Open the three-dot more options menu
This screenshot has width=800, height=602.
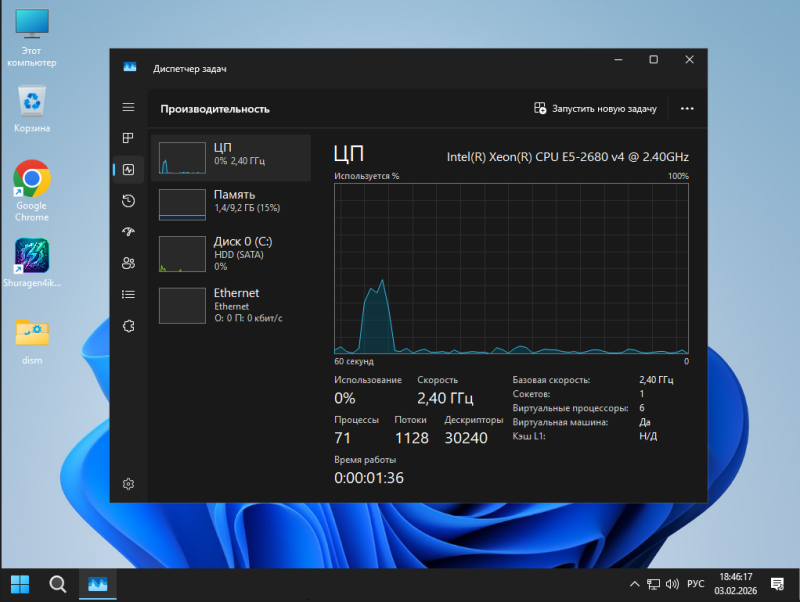click(687, 109)
